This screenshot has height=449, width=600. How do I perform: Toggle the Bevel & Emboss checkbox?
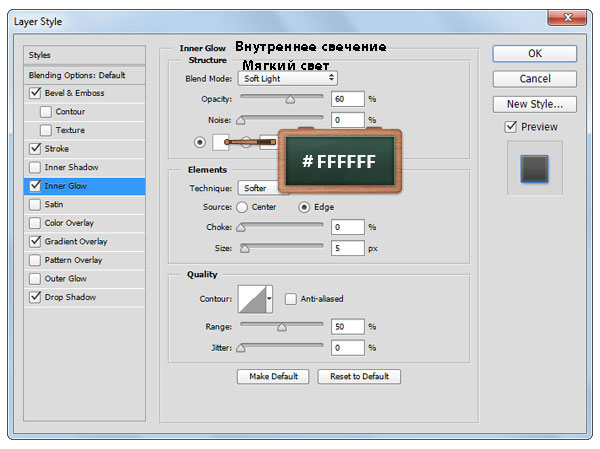click(35, 93)
